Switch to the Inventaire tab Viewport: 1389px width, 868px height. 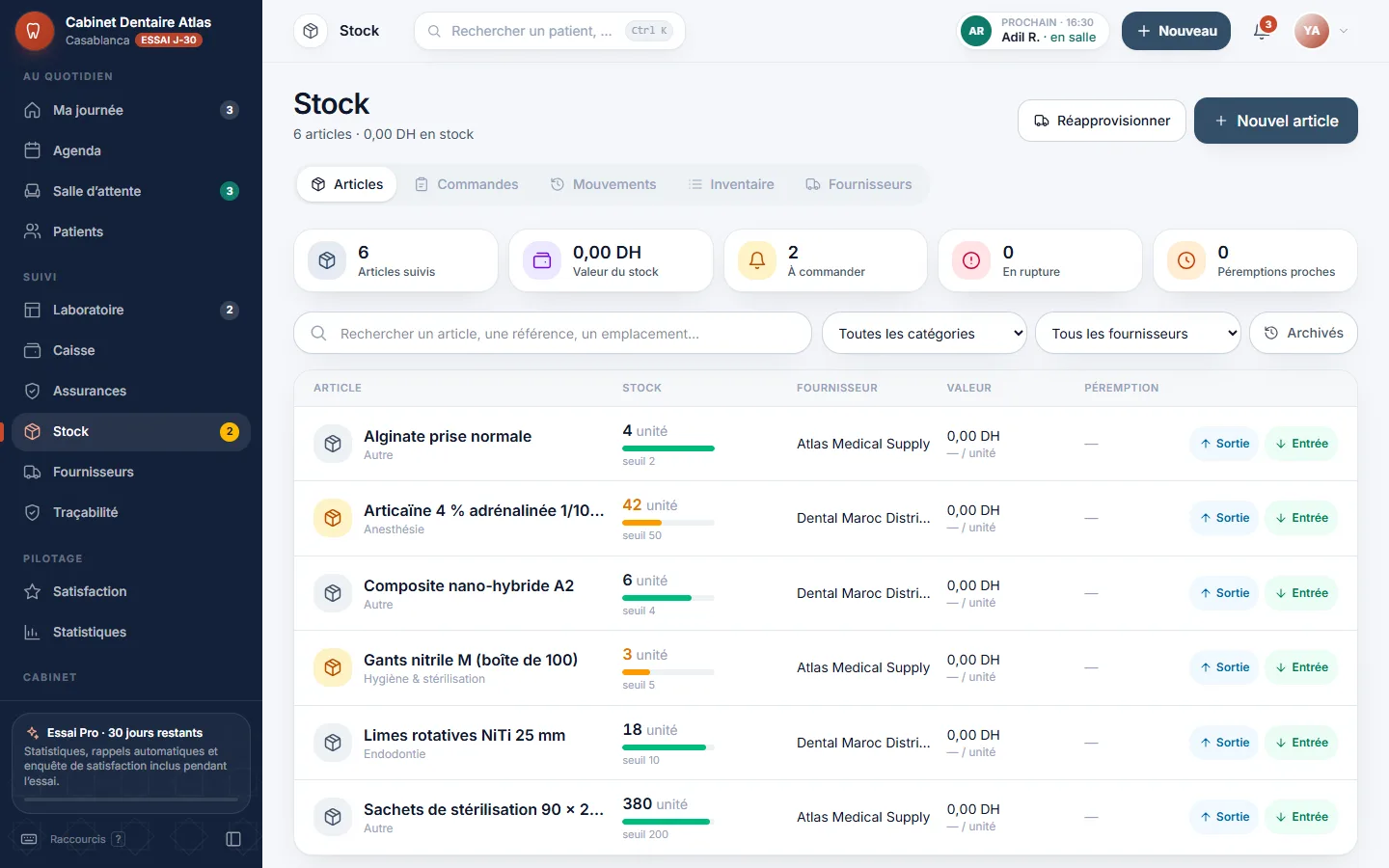(732, 184)
